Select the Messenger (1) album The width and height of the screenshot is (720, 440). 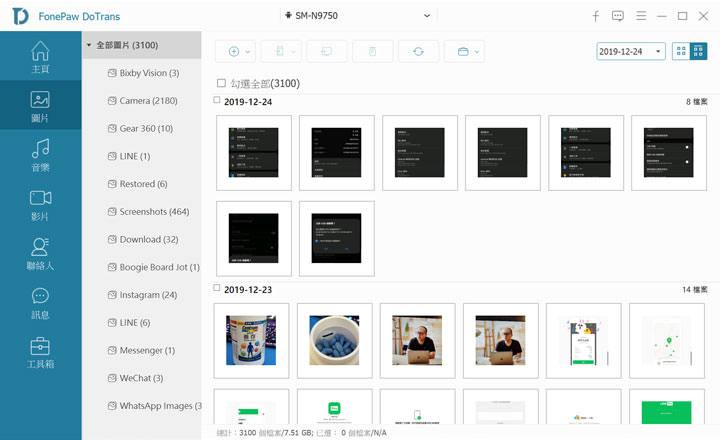[x=141, y=350]
